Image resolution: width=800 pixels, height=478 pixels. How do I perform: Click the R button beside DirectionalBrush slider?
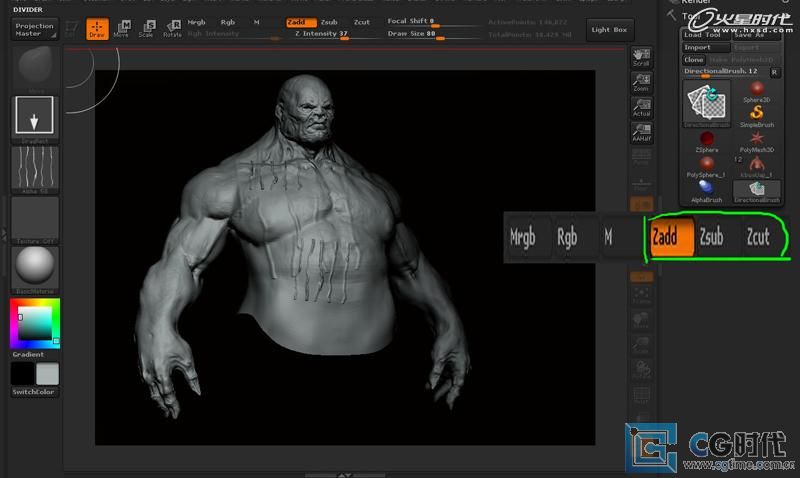point(774,72)
